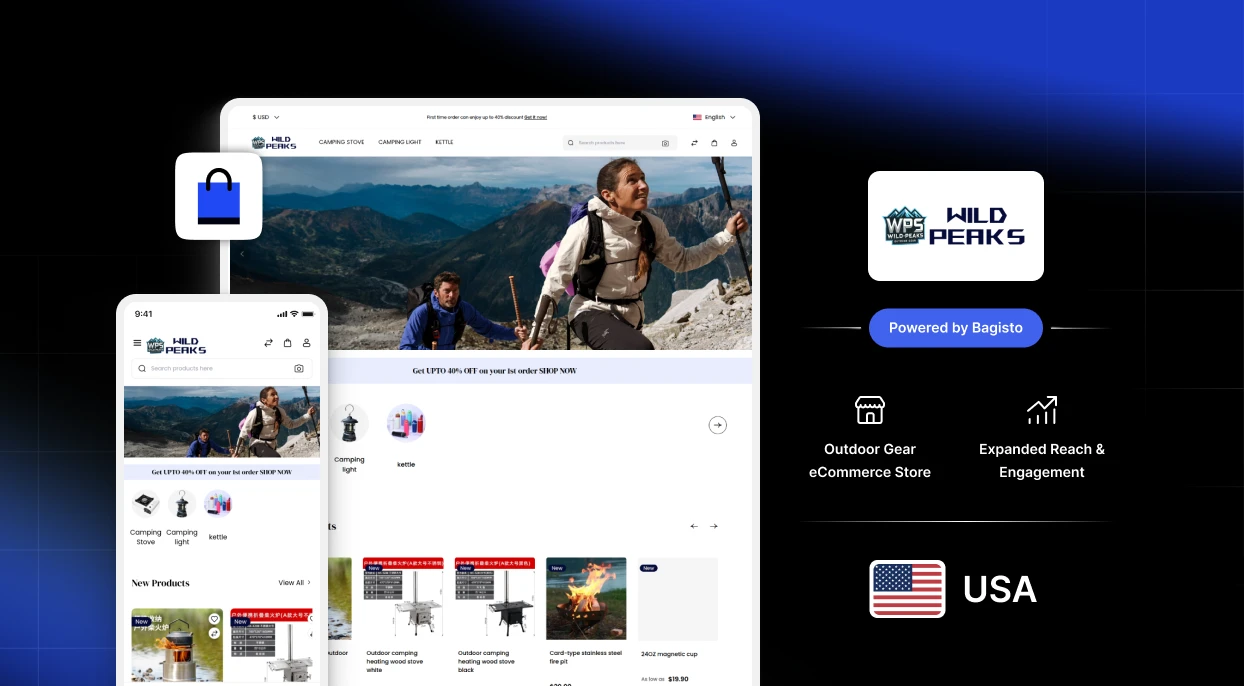The height and width of the screenshot is (686, 1244).
Task: Open the user account icon on tablet
Action: coord(734,143)
